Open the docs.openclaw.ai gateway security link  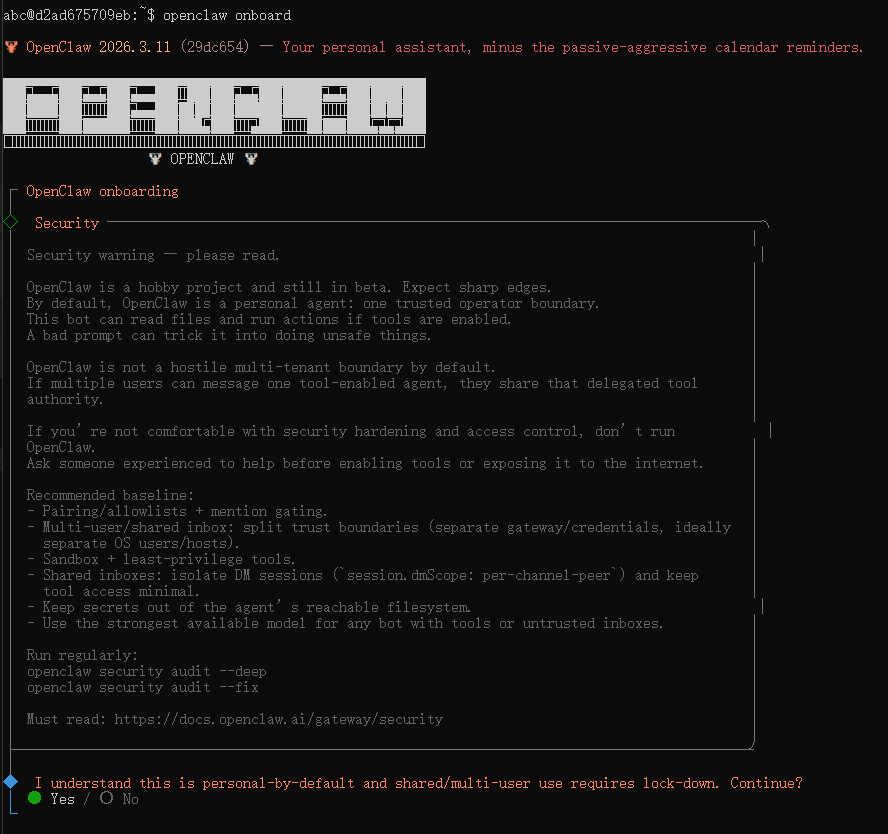coord(278,719)
